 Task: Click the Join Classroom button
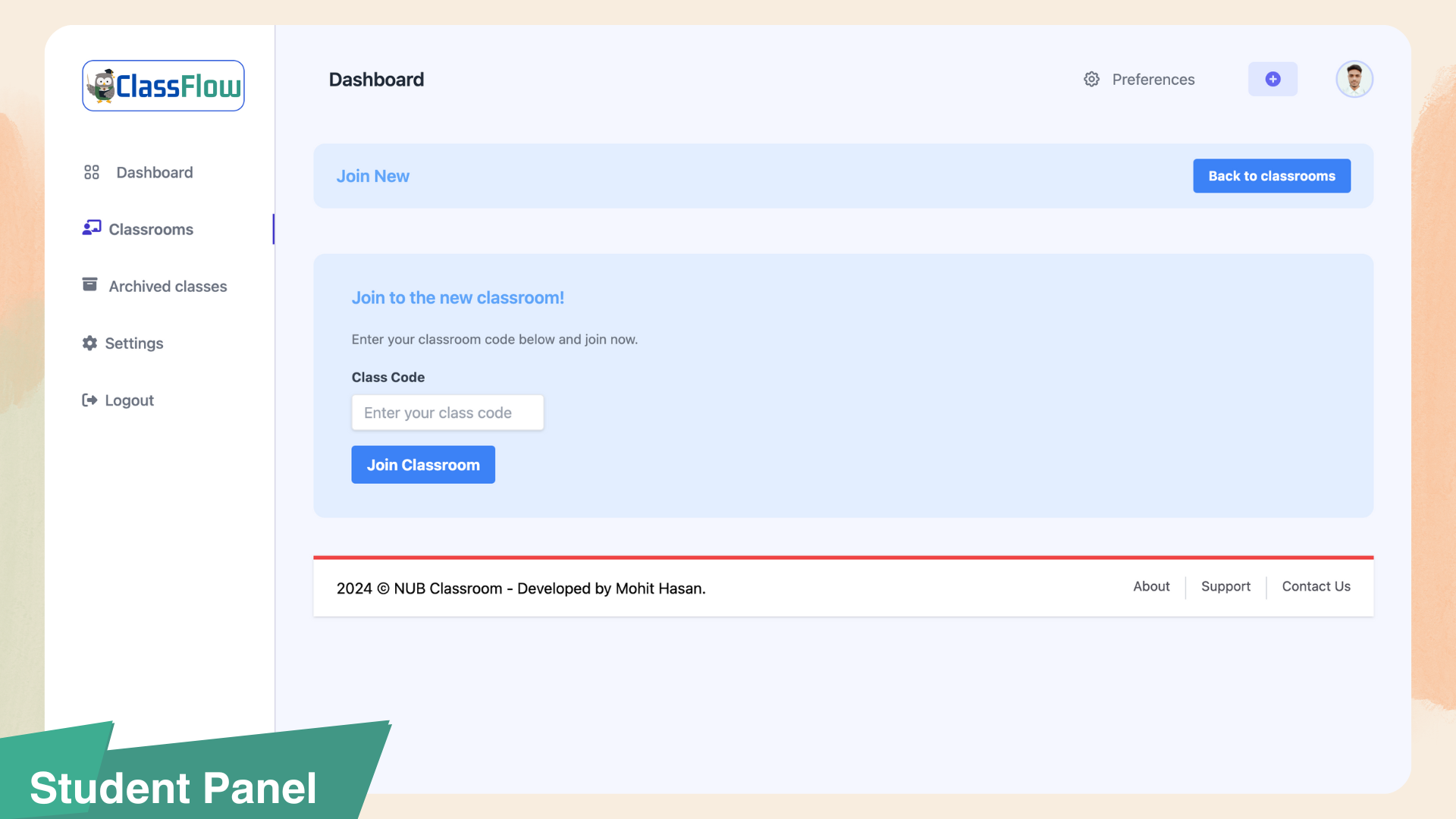point(423,465)
